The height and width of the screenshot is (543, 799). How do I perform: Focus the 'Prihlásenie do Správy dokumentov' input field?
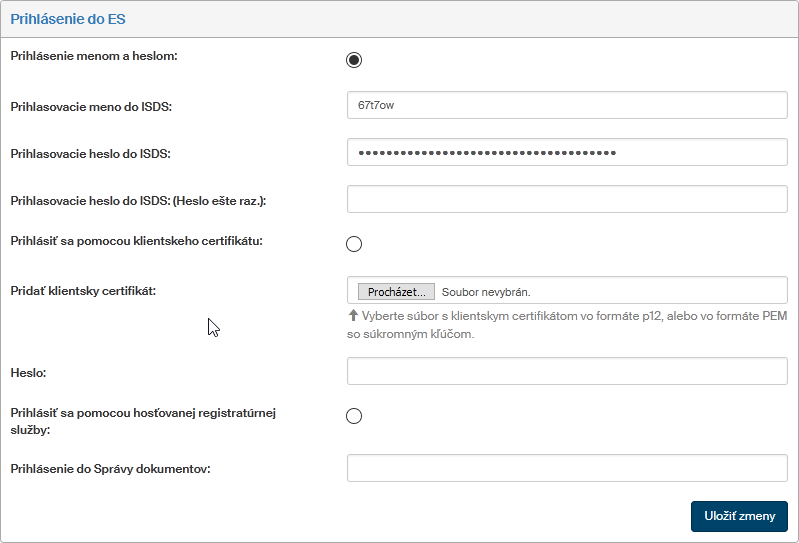tap(567, 468)
